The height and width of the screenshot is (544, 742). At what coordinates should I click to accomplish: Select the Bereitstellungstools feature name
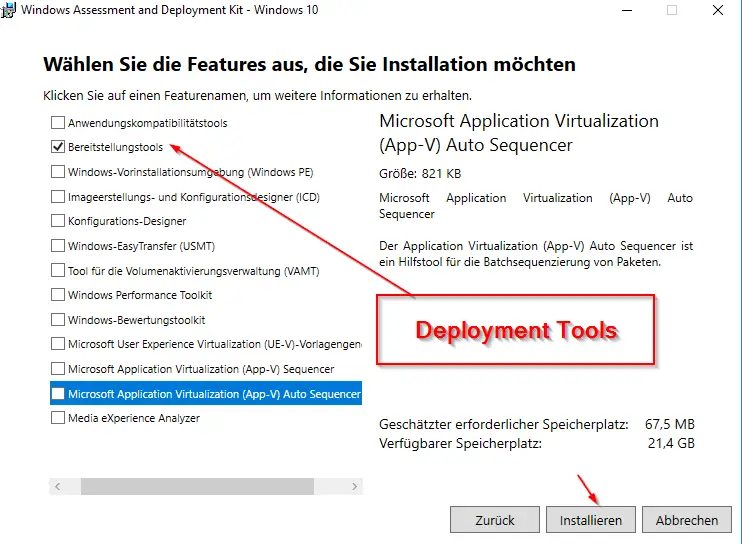click(115, 147)
